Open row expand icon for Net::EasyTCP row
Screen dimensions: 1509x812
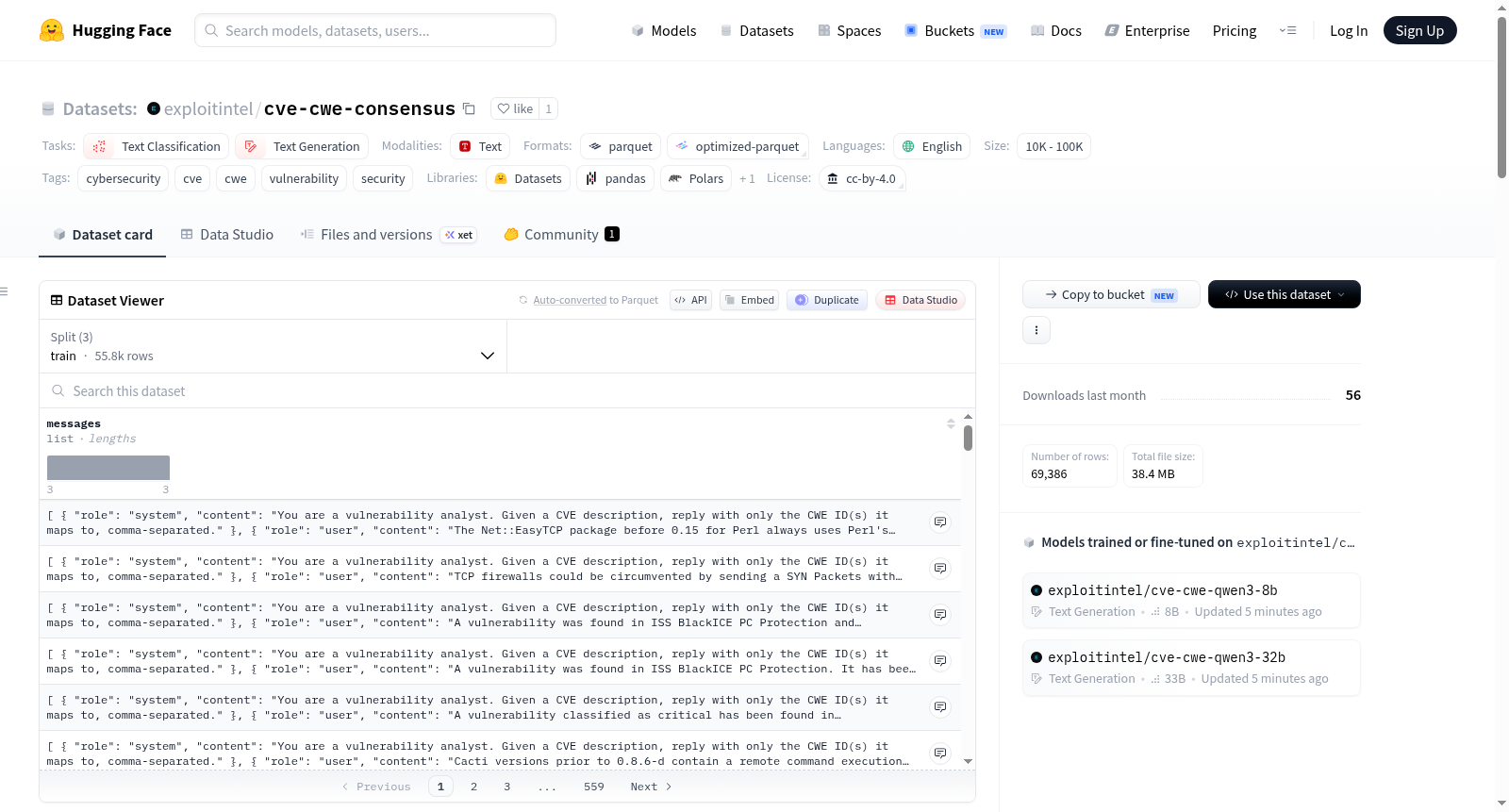pos(940,522)
